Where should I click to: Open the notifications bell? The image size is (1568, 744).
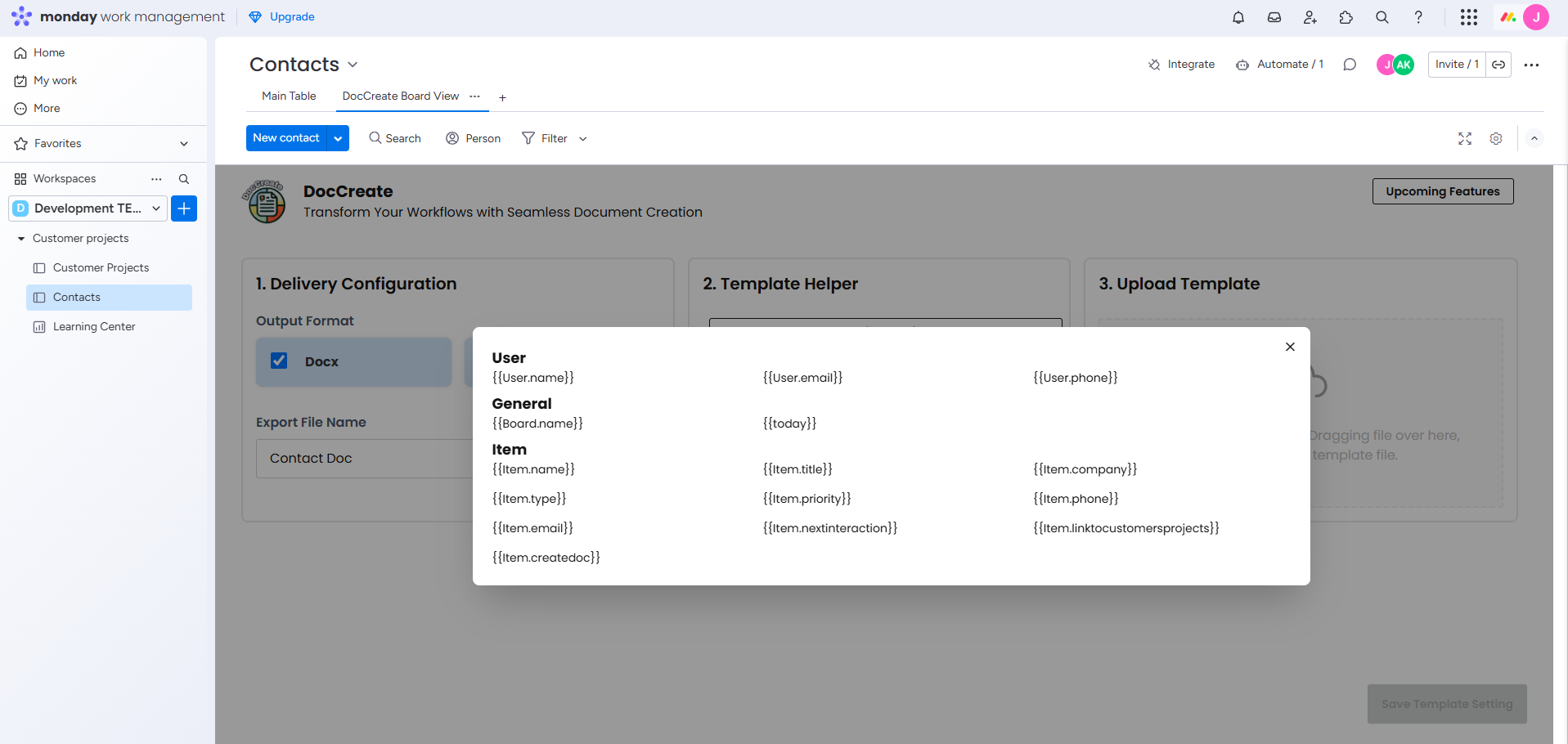(1238, 17)
